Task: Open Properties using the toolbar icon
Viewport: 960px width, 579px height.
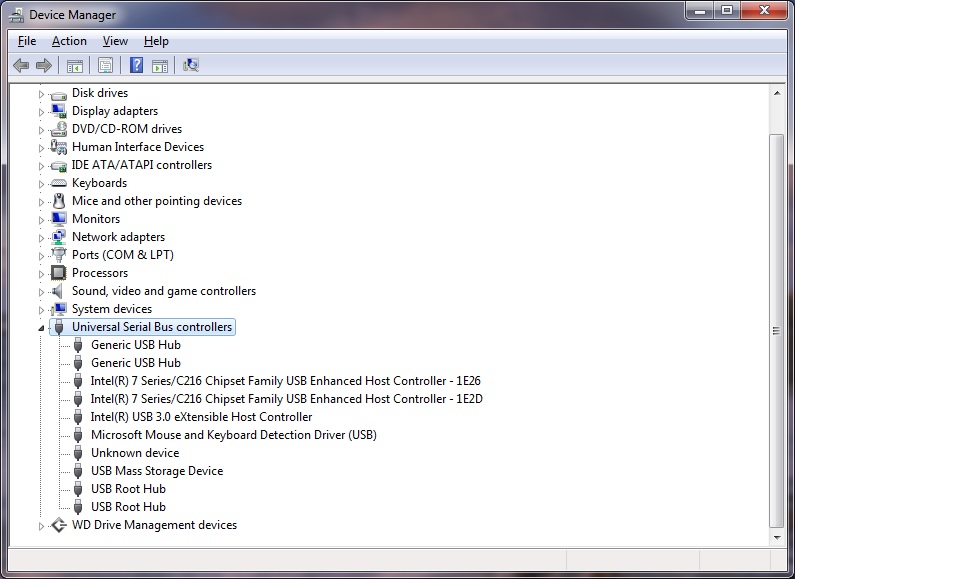Action: coord(105,65)
